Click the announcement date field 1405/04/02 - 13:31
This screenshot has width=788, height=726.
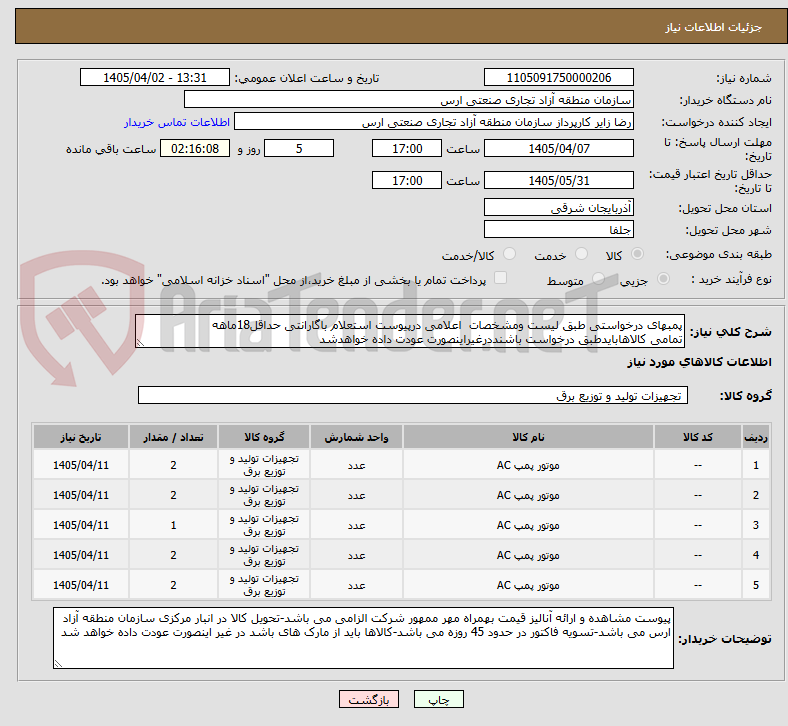pos(155,77)
